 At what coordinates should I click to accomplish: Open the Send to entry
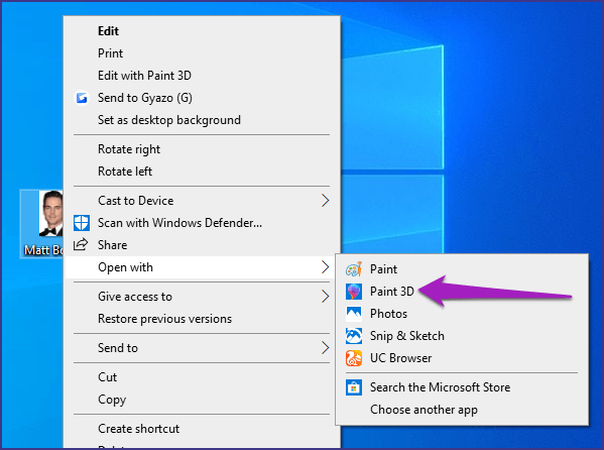pyautogui.click(x=202, y=348)
